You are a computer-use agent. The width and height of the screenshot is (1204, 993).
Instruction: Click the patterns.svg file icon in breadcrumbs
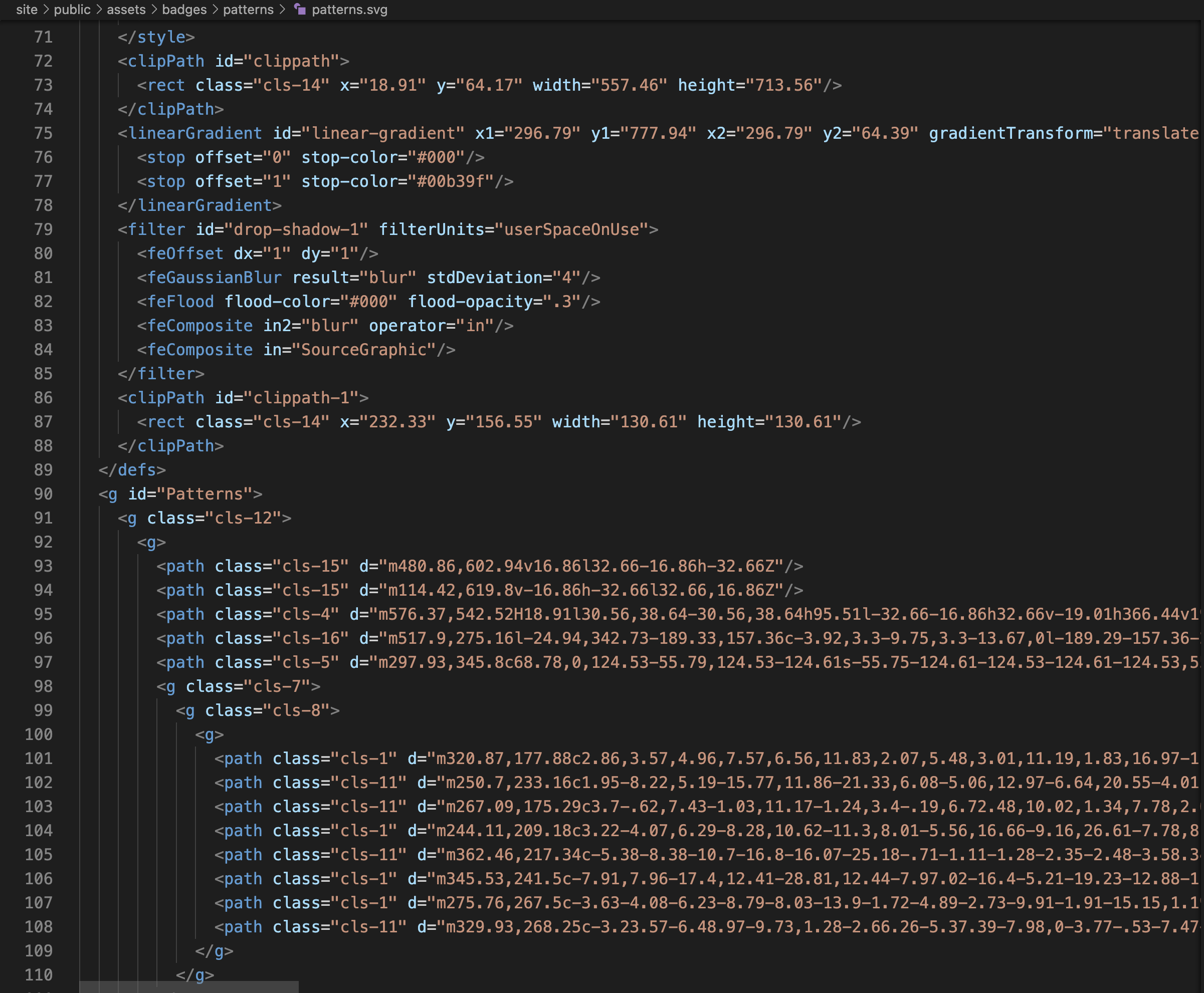pos(300,9)
